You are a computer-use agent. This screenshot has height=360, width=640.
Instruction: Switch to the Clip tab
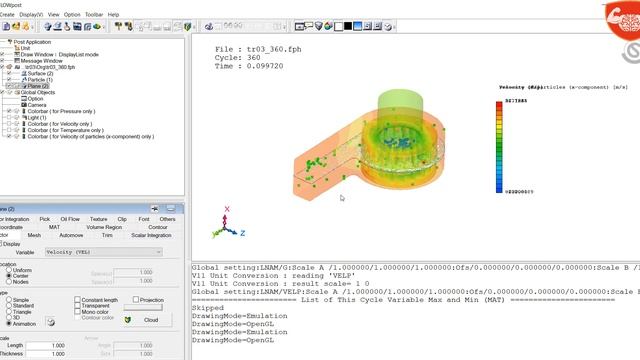coord(122,219)
